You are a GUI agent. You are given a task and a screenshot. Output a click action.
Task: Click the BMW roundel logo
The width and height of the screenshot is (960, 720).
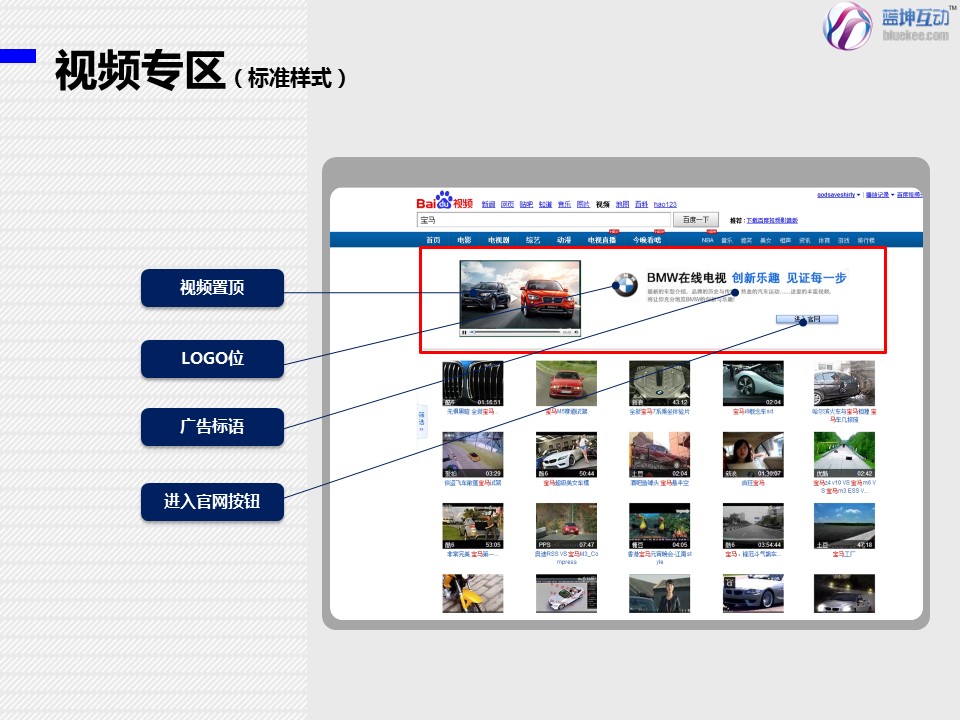pyautogui.click(x=625, y=284)
